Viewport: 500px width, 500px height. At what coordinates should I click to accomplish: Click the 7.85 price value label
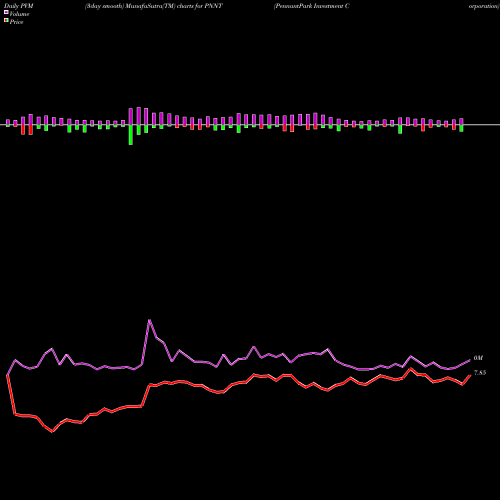[x=480, y=373]
